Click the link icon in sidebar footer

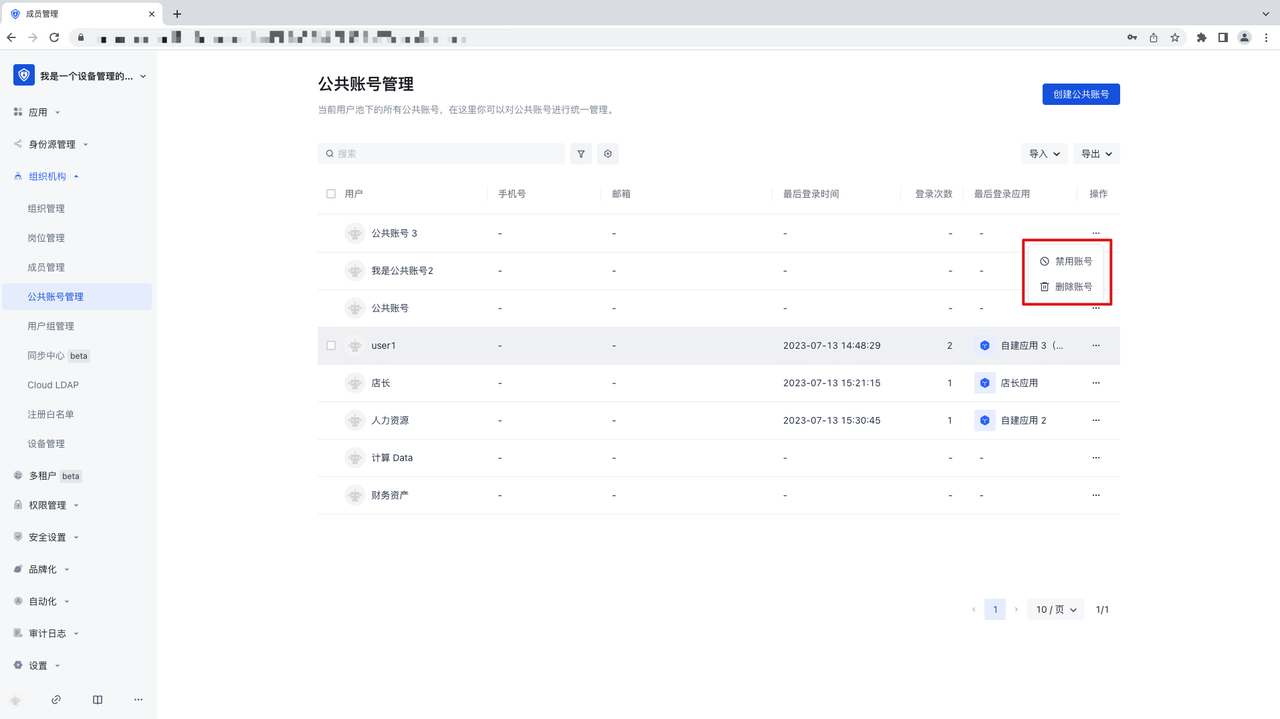56,700
